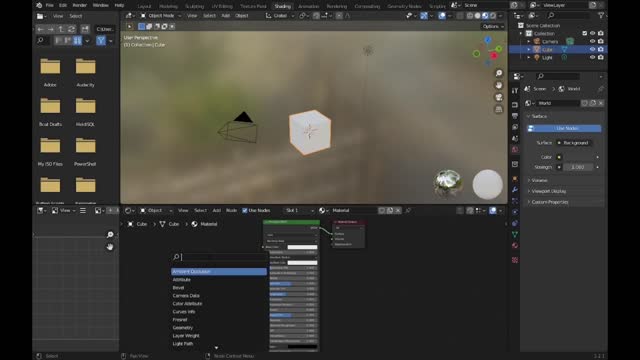The image size is (640, 360).
Task: Go back in file browser history
Action: coord(40,29)
